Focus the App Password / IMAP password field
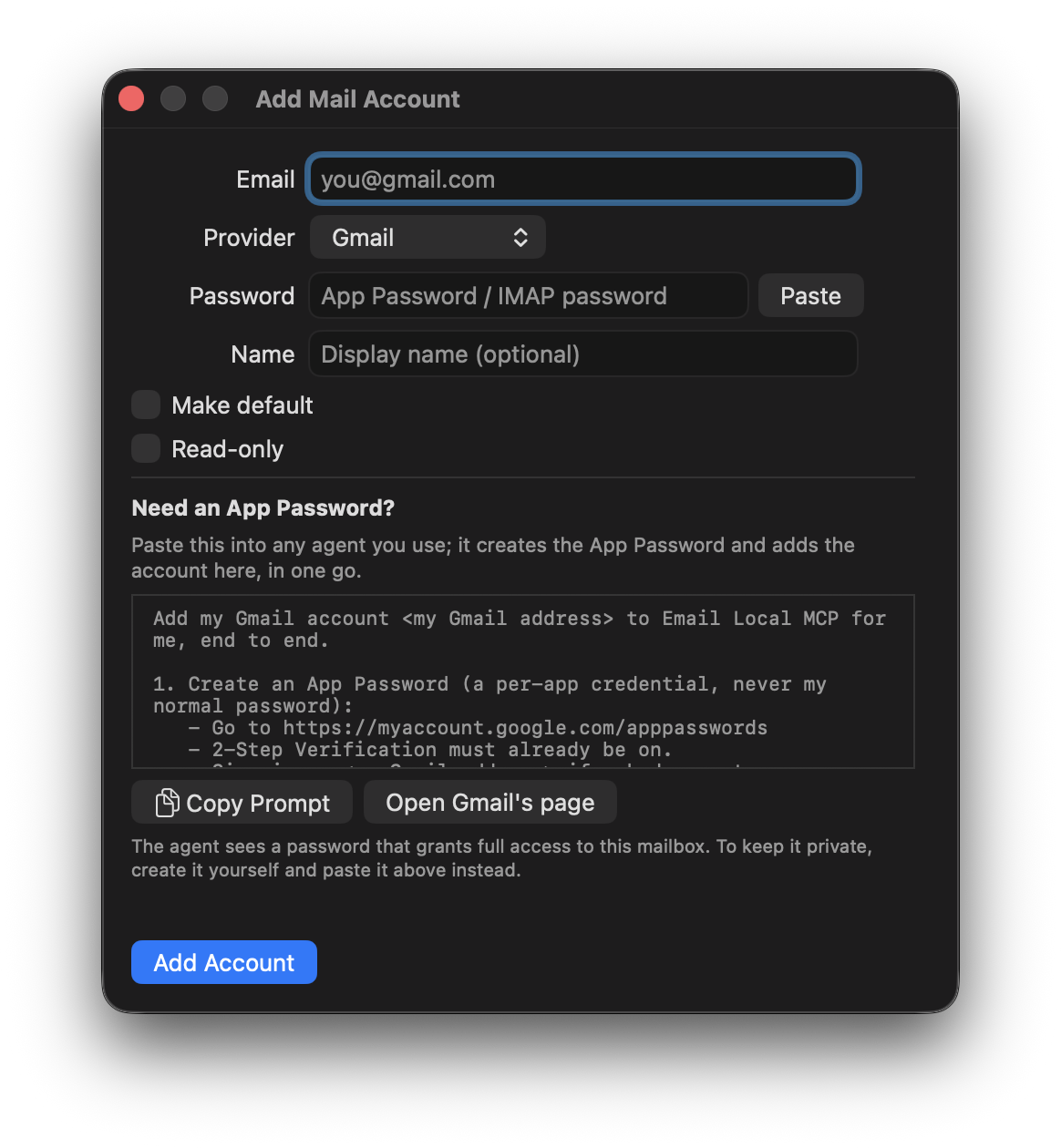The image size is (1061, 1148). [529, 295]
